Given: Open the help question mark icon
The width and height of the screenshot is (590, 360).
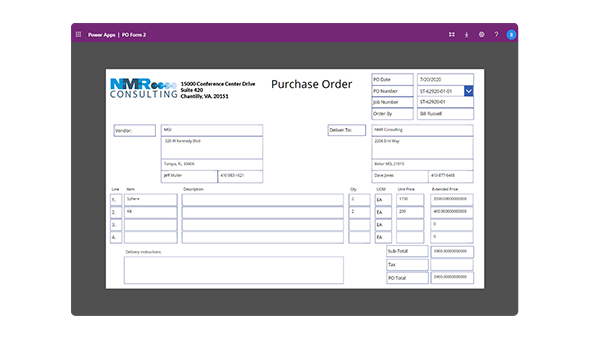Looking at the screenshot, I should tap(496, 35).
